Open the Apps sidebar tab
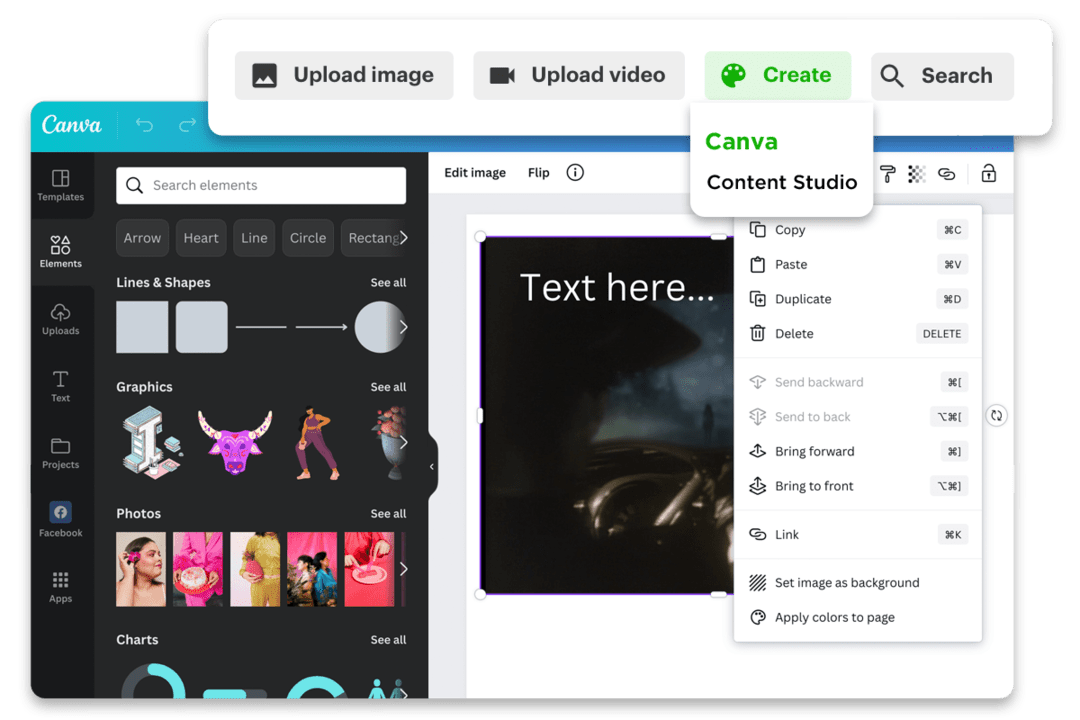1080x720 pixels. coord(61,587)
